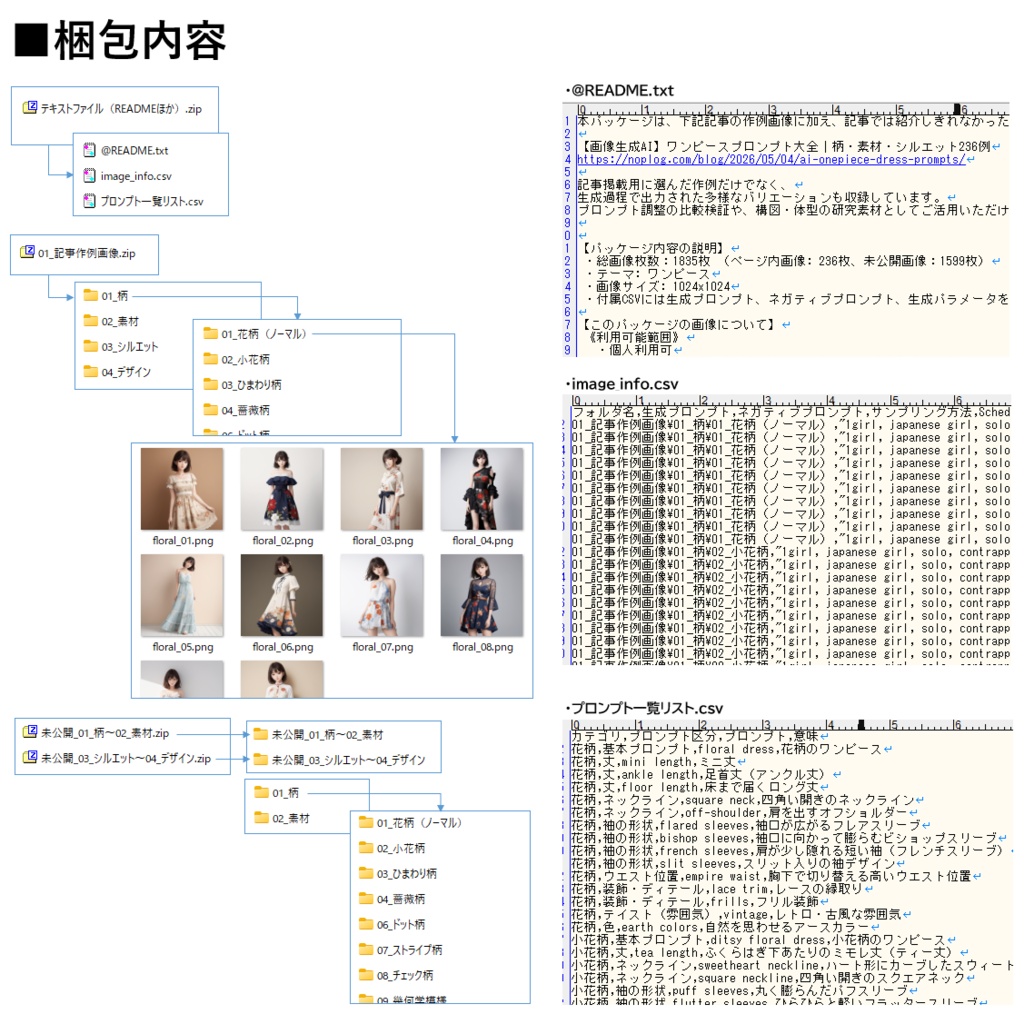1024x1024 pixels.
Task: Click the zip icon of 未公開_01_柄～02_素材.zip
Action: tap(30, 731)
